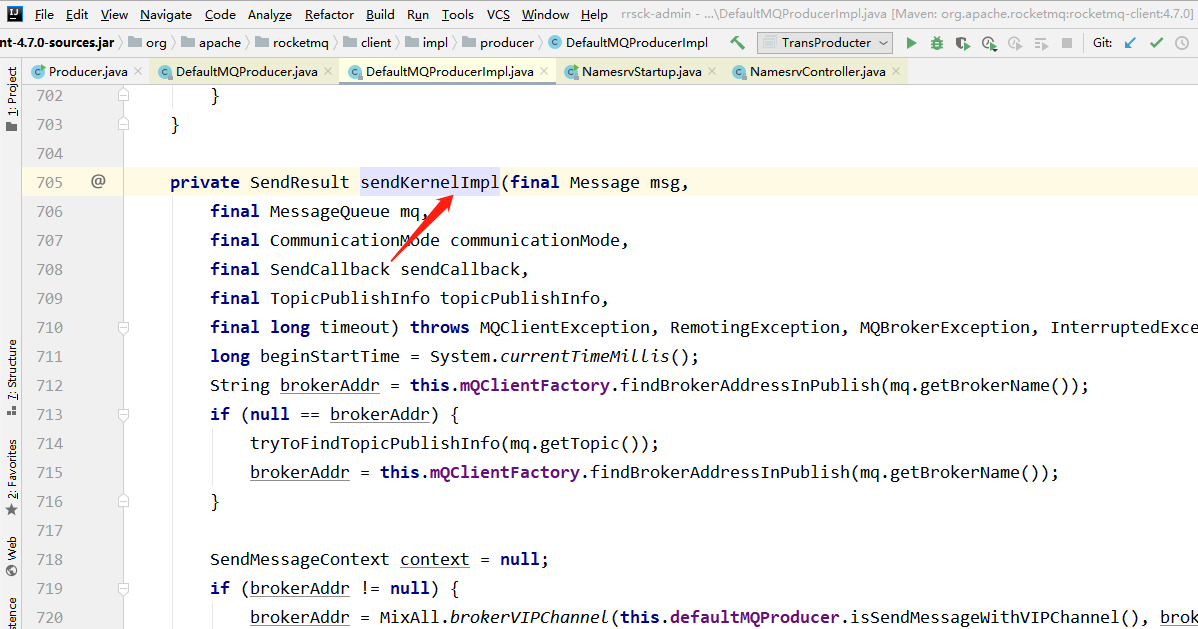Collapse fold marker at line 702
1198x629 pixels.
coord(123,96)
